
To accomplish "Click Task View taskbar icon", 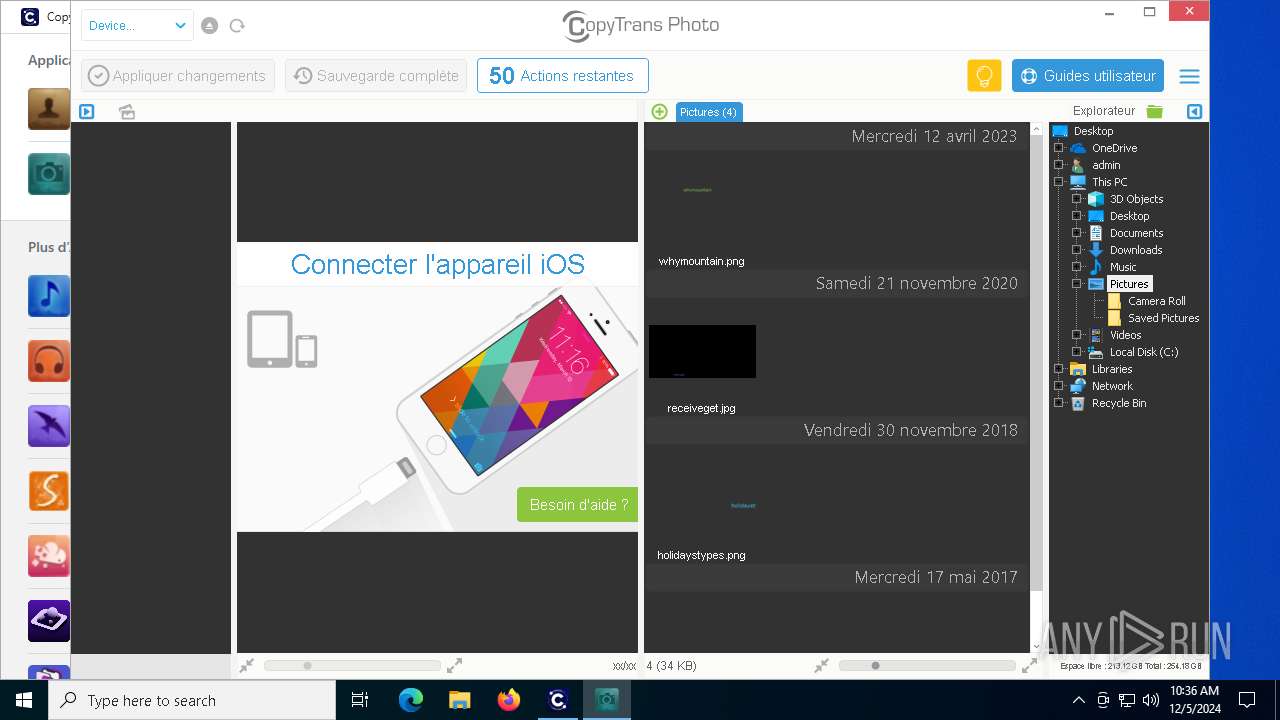I will pos(360,700).
